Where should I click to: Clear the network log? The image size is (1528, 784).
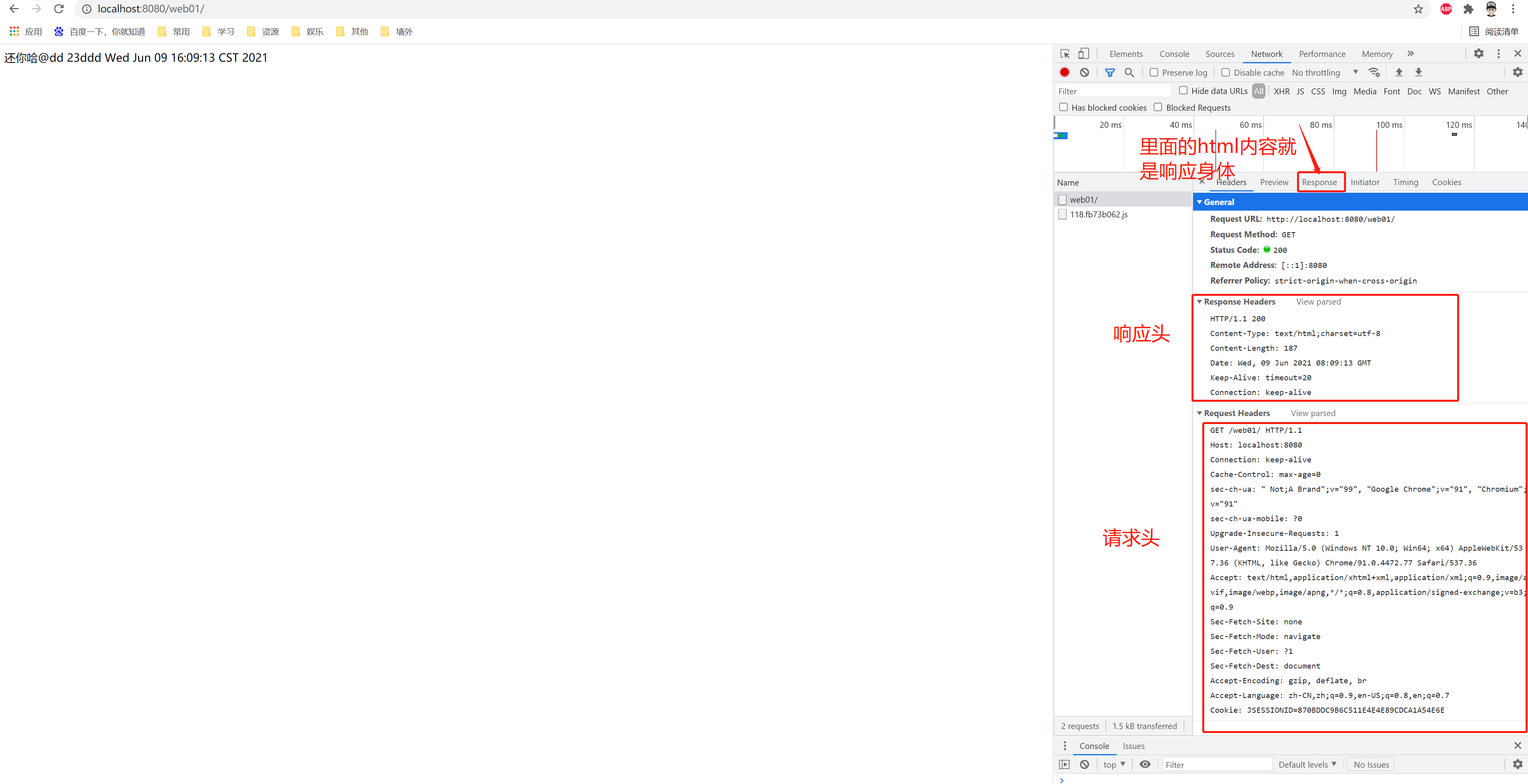[x=1084, y=72]
